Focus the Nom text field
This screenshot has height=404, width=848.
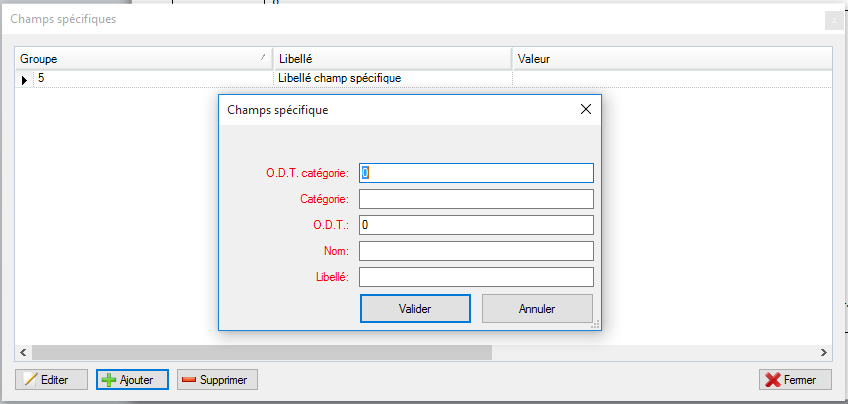[476, 251]
